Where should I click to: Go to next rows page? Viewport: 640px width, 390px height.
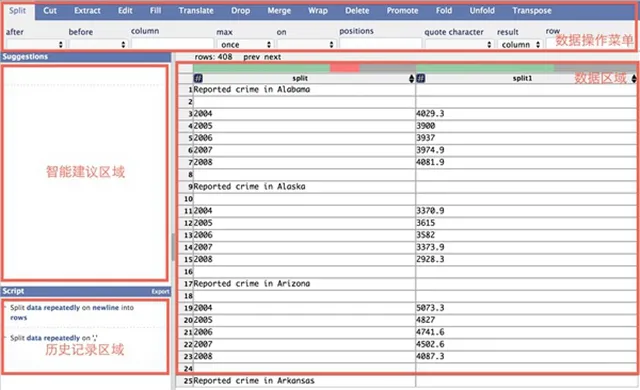pos(272,57)
